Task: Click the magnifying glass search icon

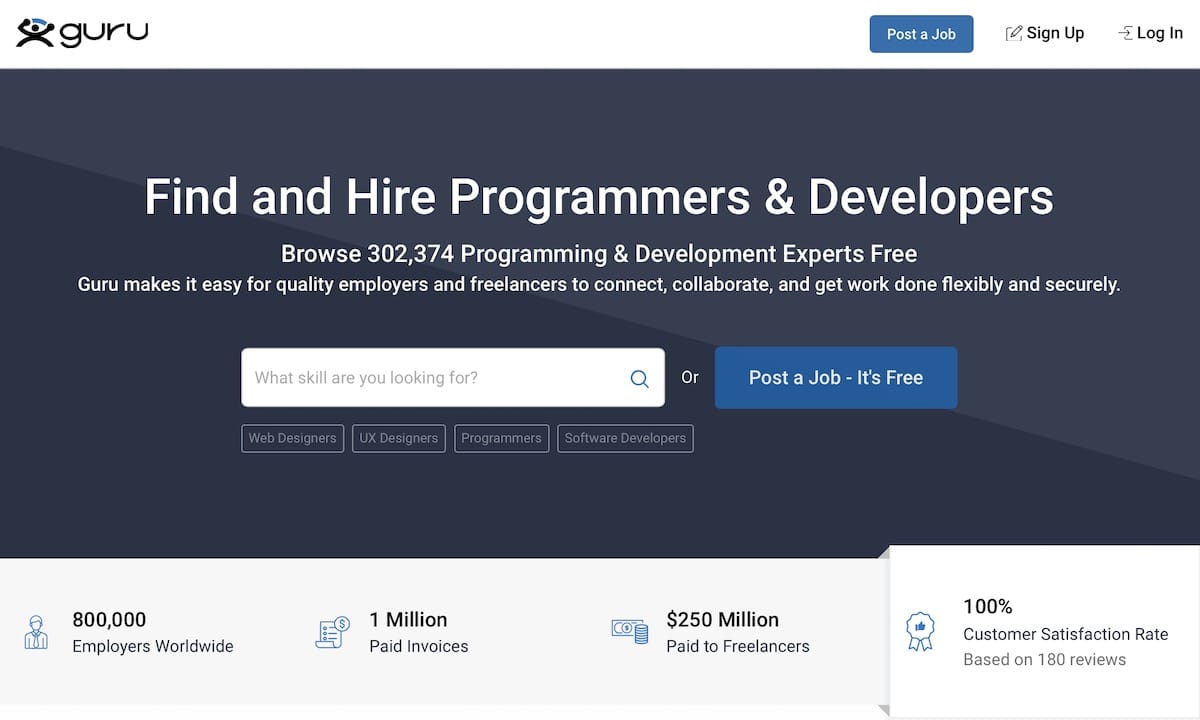Action: [640, 379]
